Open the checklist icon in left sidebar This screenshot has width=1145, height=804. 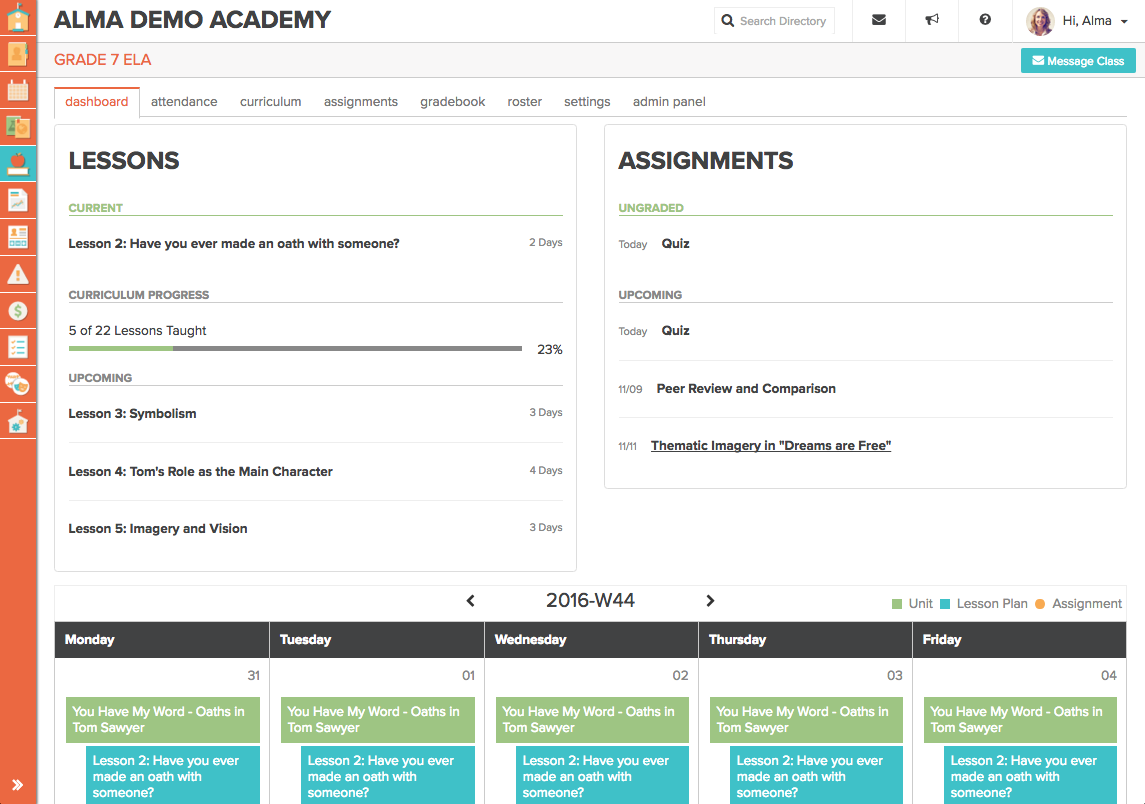(x=18, y=347)
